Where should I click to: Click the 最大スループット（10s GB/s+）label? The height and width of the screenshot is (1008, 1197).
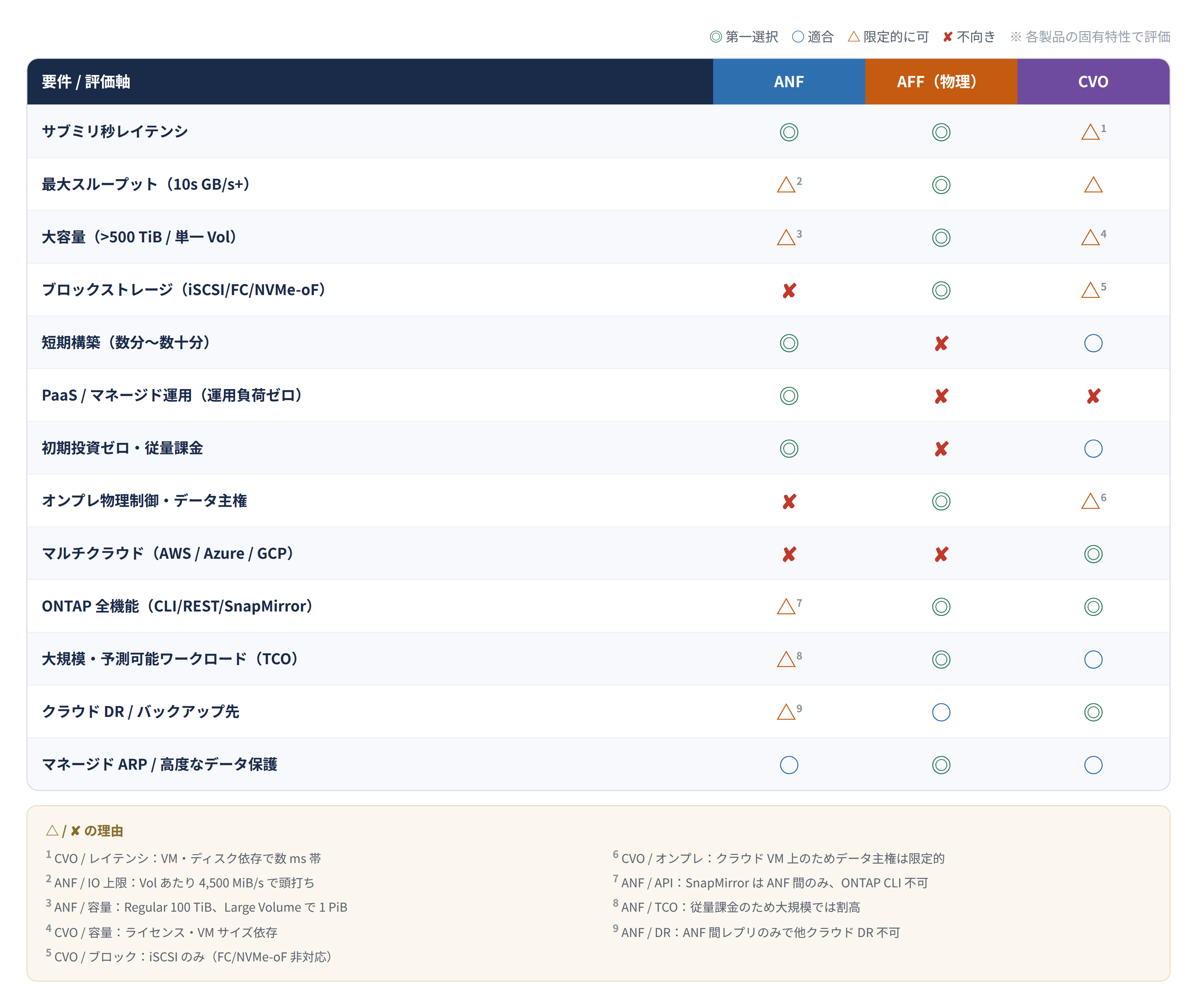pos(146,184)
